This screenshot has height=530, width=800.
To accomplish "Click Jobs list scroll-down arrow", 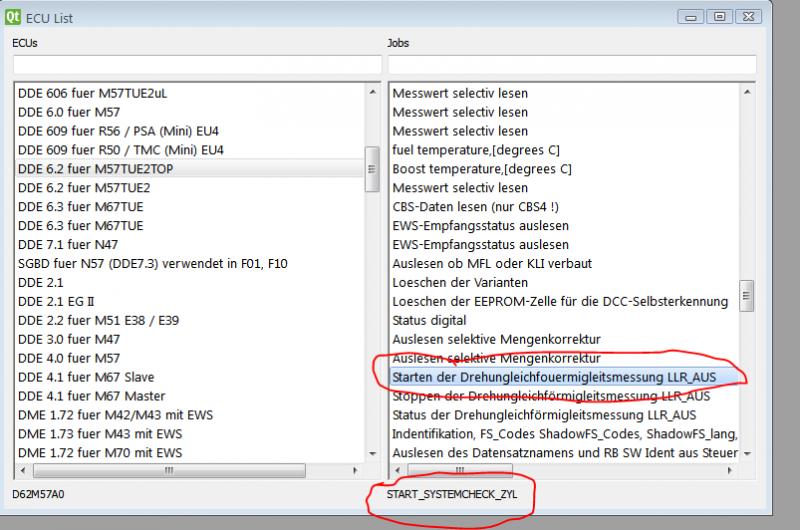I will click(x=746, y=454).
